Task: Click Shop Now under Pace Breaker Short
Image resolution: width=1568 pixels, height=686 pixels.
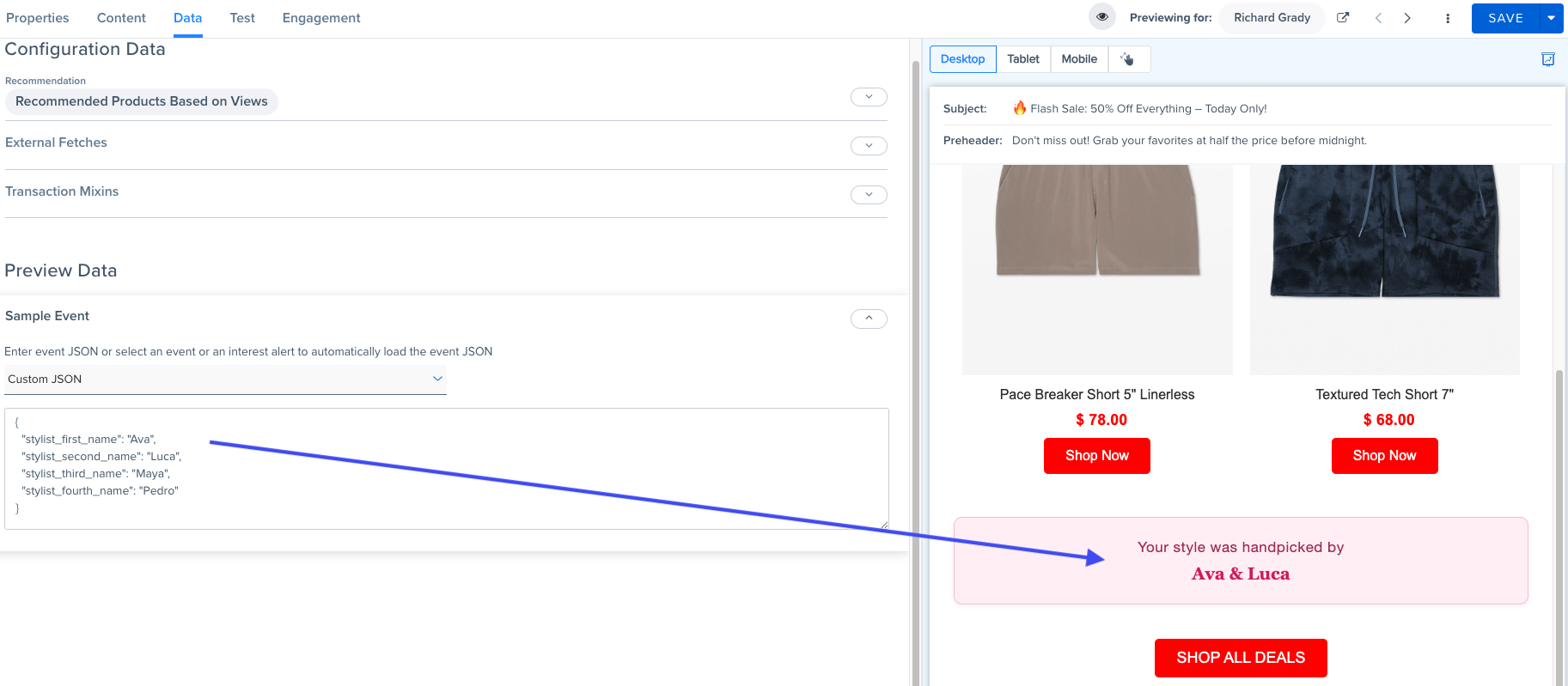Action: (1097, 456)
